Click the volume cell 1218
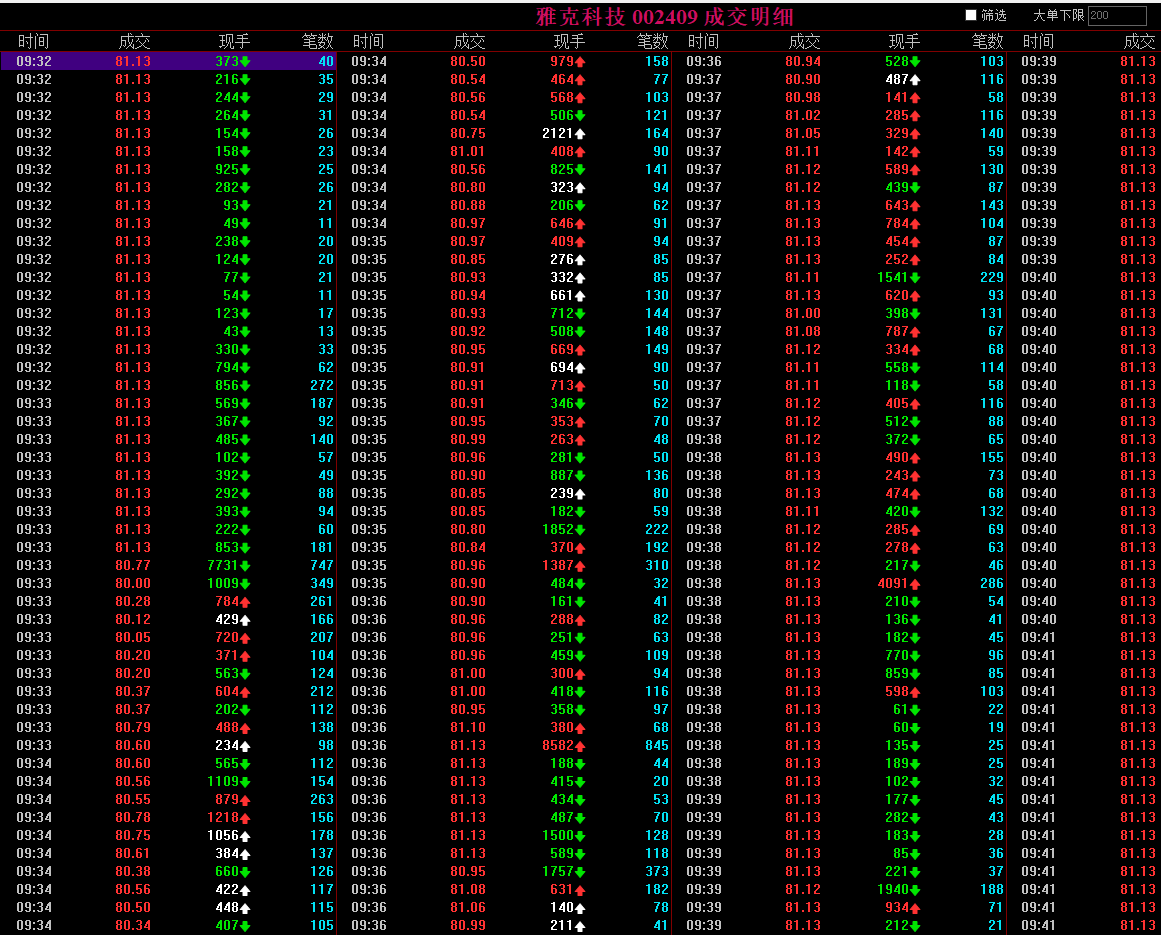1161x935 pixels. point(228,817)
